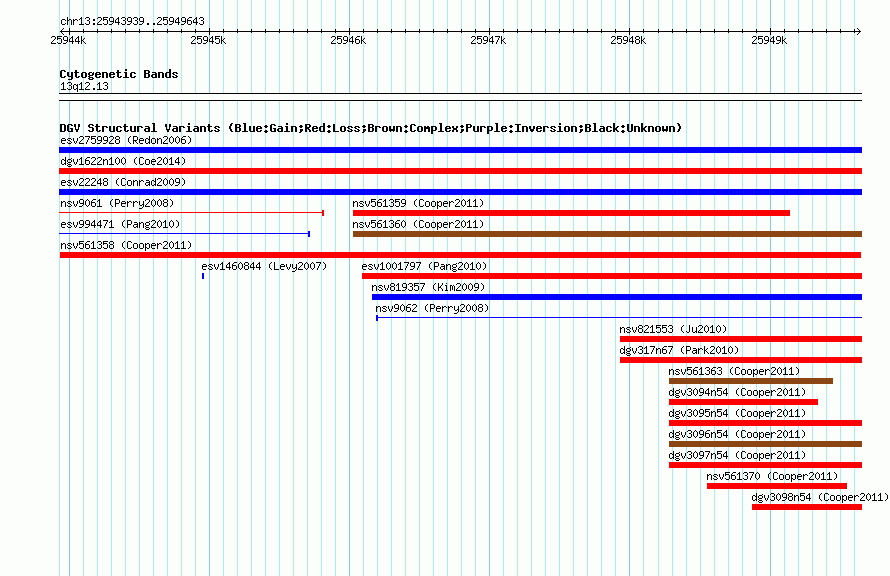Click the nsv9062 (Perry2008) thin blue line
Screen dimensions: 890x576
point(619,318)
